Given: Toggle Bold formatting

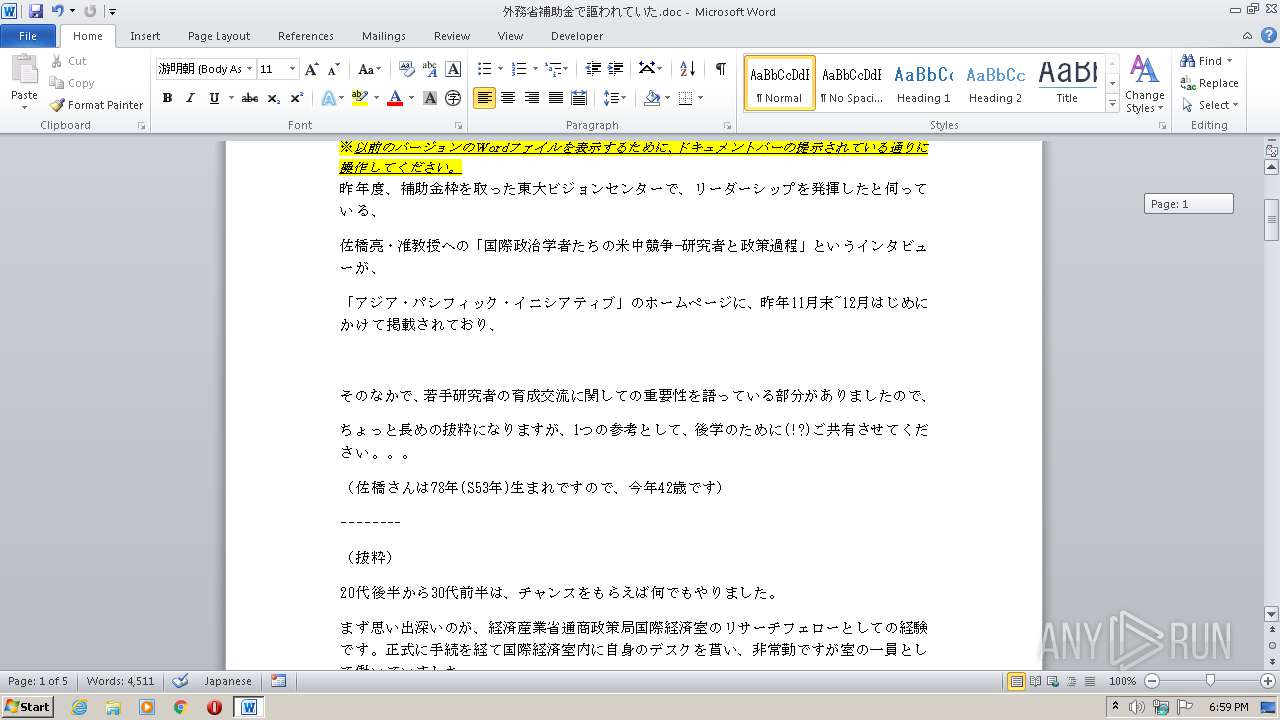Looking at the screenshot, I should click(167, 98).
